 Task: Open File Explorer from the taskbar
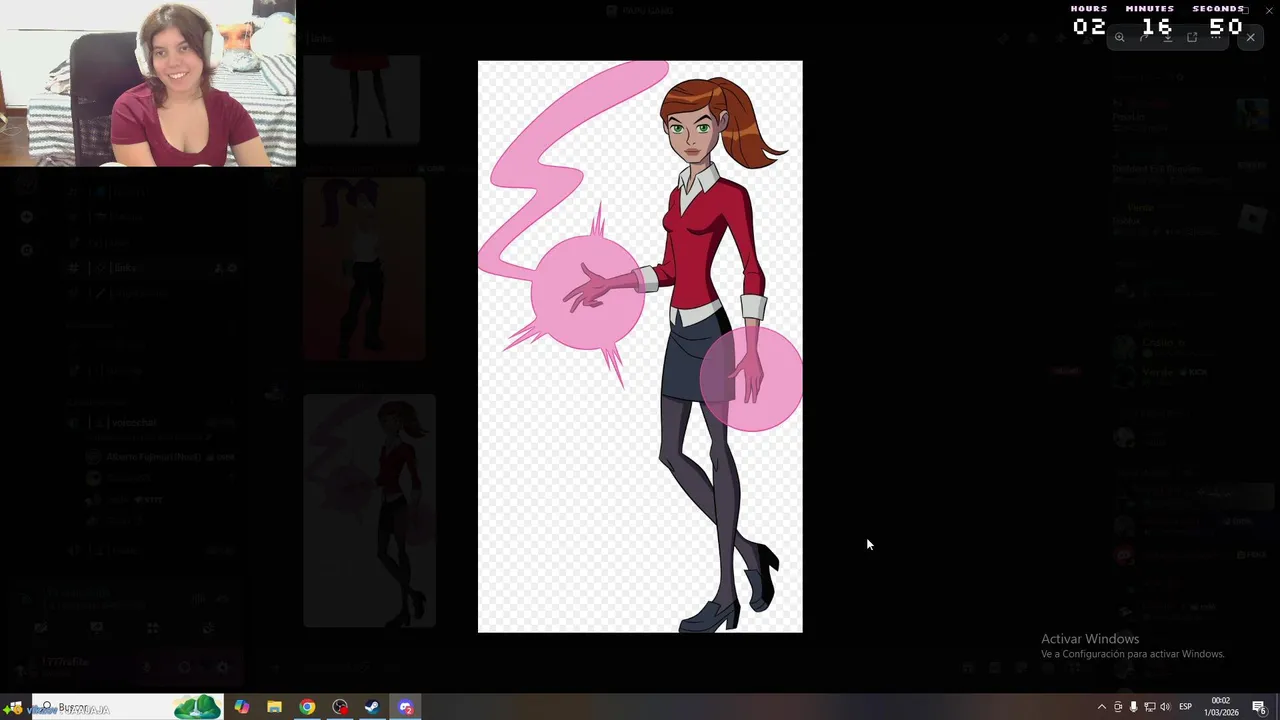(274, 707)
